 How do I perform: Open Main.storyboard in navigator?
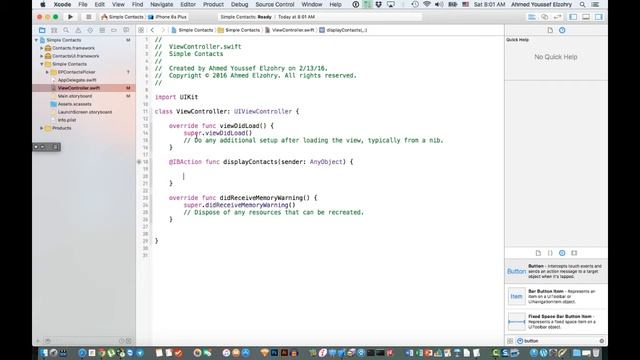click(75, 96)
